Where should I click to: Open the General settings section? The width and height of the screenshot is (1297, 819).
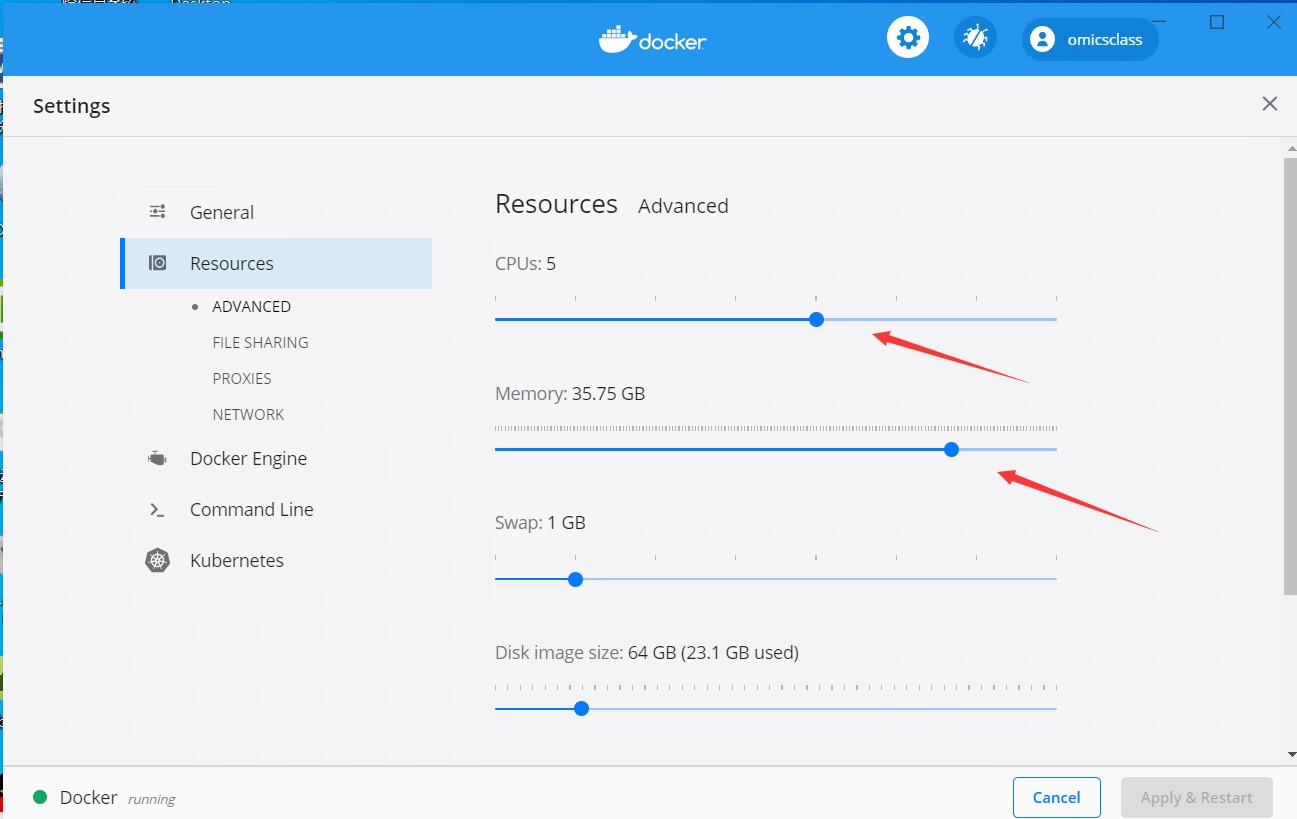[276, 212]
